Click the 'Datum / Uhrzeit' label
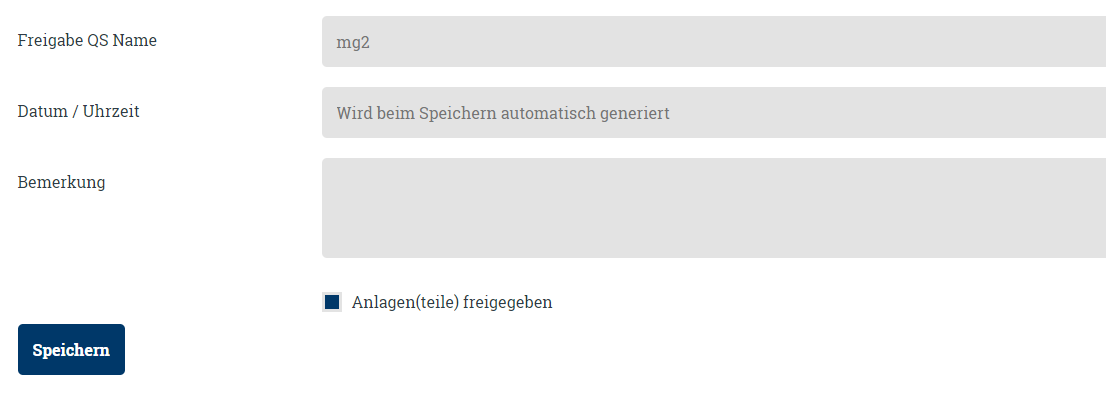 78,111
